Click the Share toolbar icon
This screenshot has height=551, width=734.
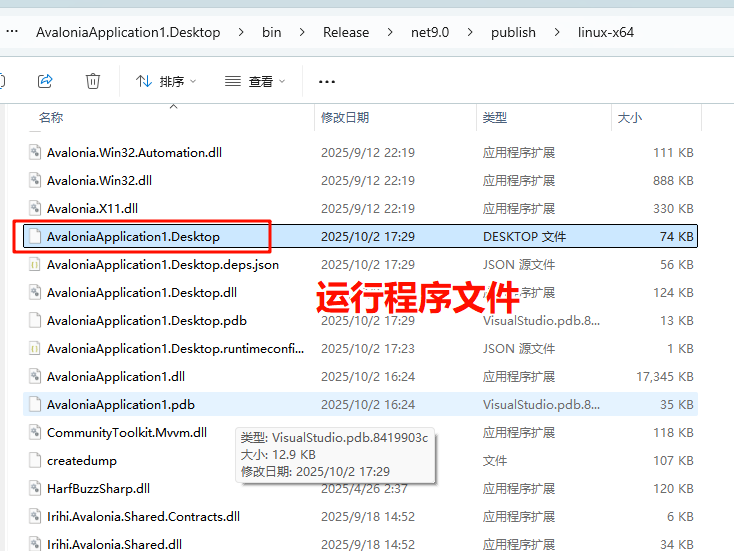(x=45, y=81)
